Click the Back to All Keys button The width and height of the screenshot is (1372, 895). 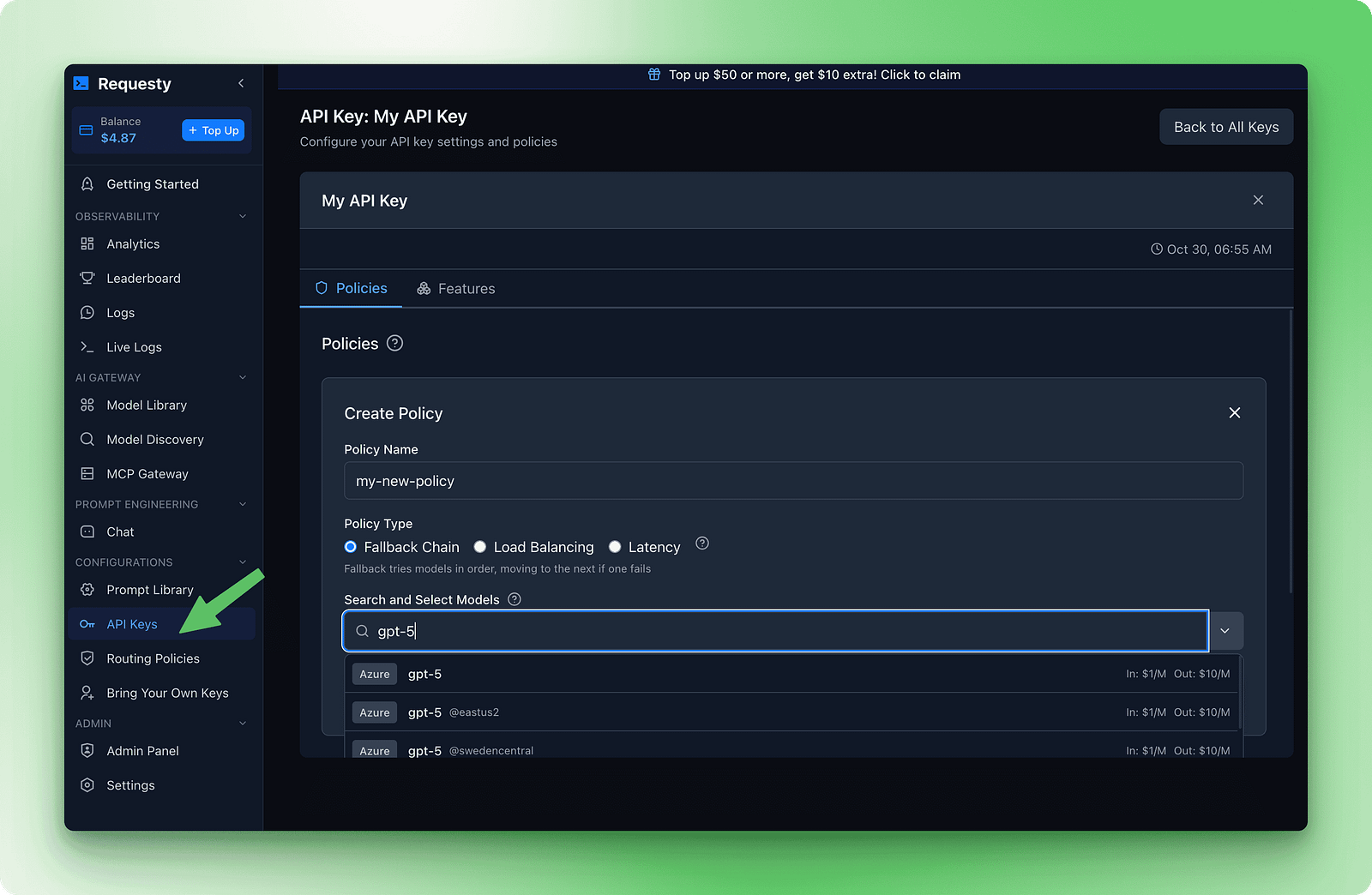point(1225,126)
